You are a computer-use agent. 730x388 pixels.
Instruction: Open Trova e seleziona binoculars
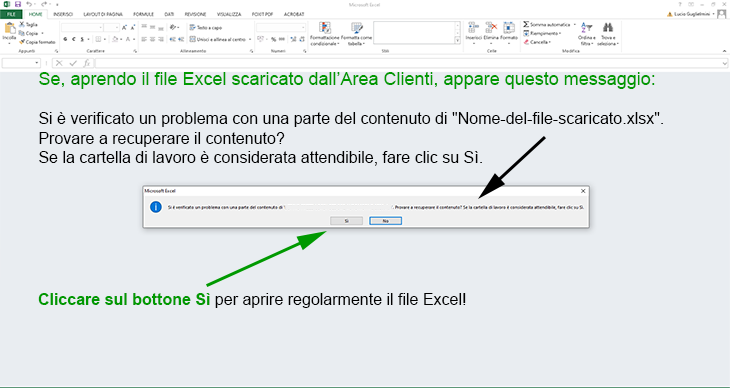[x=608, y=27]
